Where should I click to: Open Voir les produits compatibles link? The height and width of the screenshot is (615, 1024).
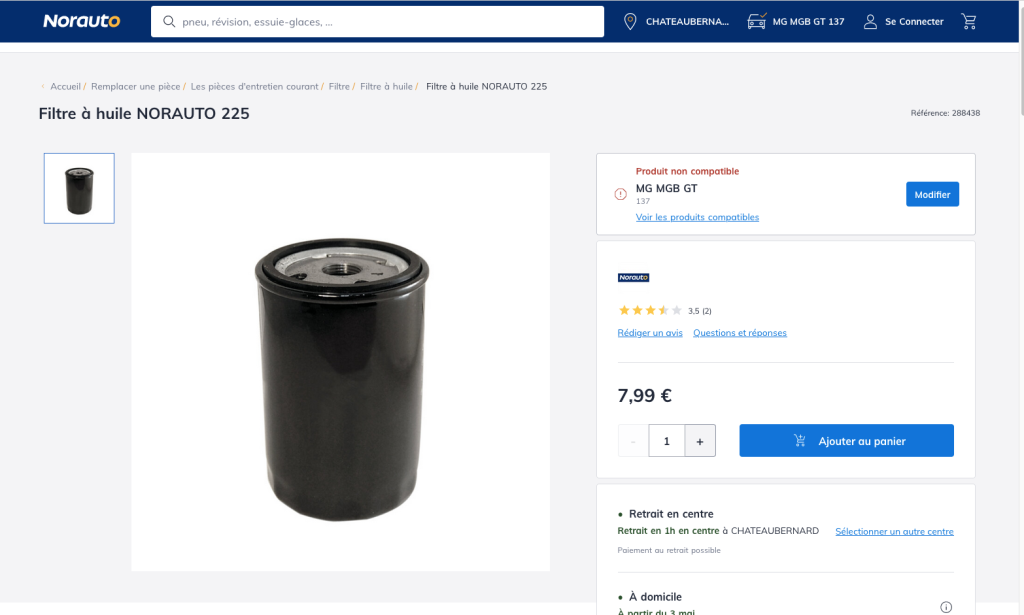coord(697,217)
